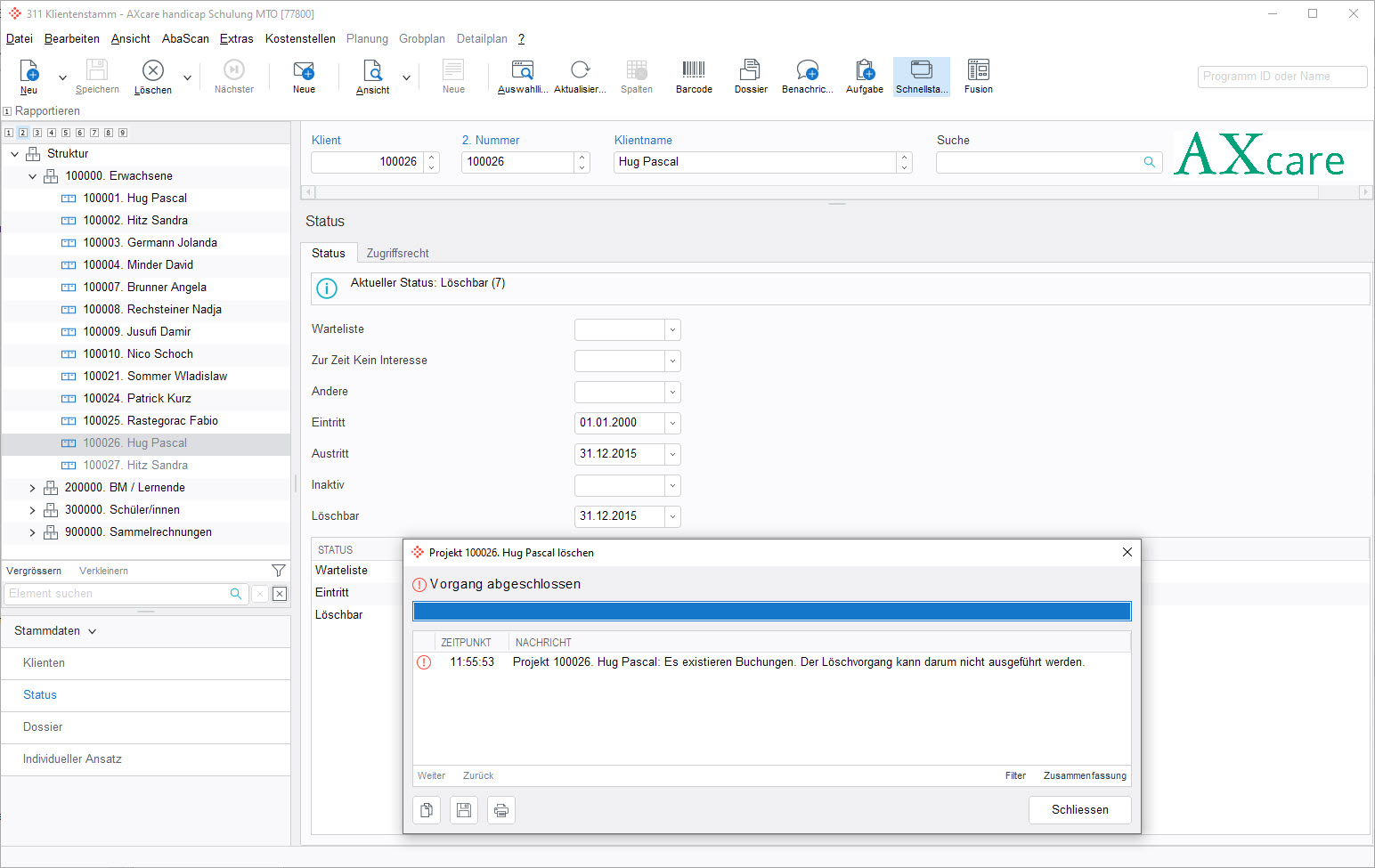Save the log with the diskette icon
The width and height of the screenshot is (1375, 868).
coord(464,810)
